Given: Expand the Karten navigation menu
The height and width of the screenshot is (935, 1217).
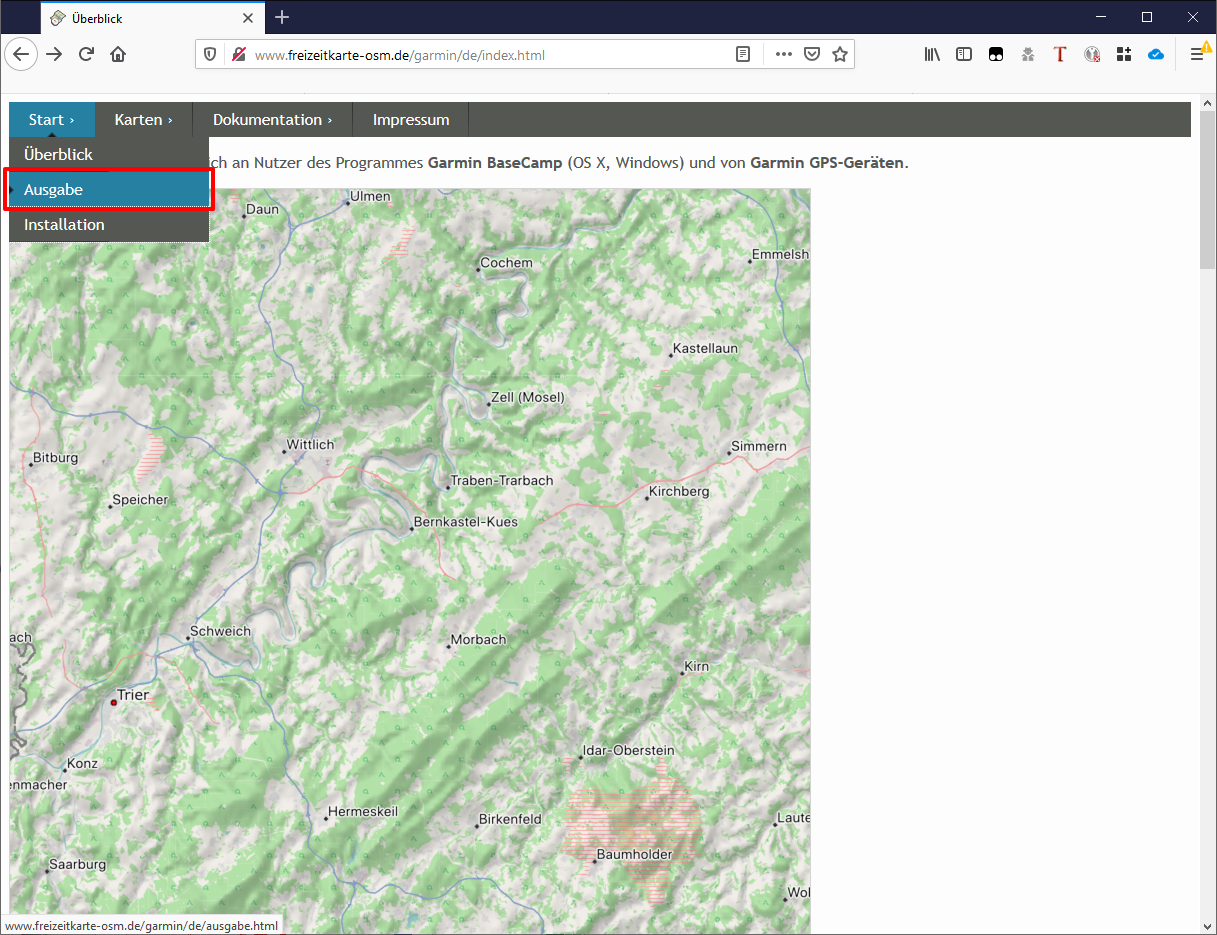Looking at the screenshot, I should 143,120.
